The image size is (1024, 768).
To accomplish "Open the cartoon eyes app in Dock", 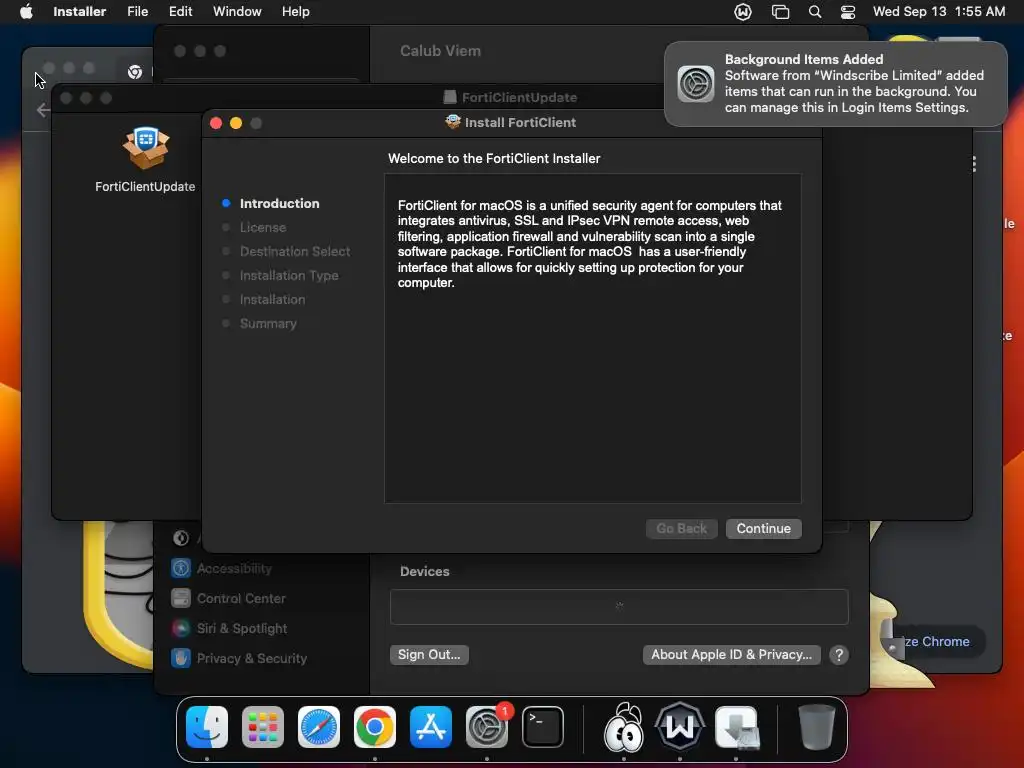I will click(623, 727).
